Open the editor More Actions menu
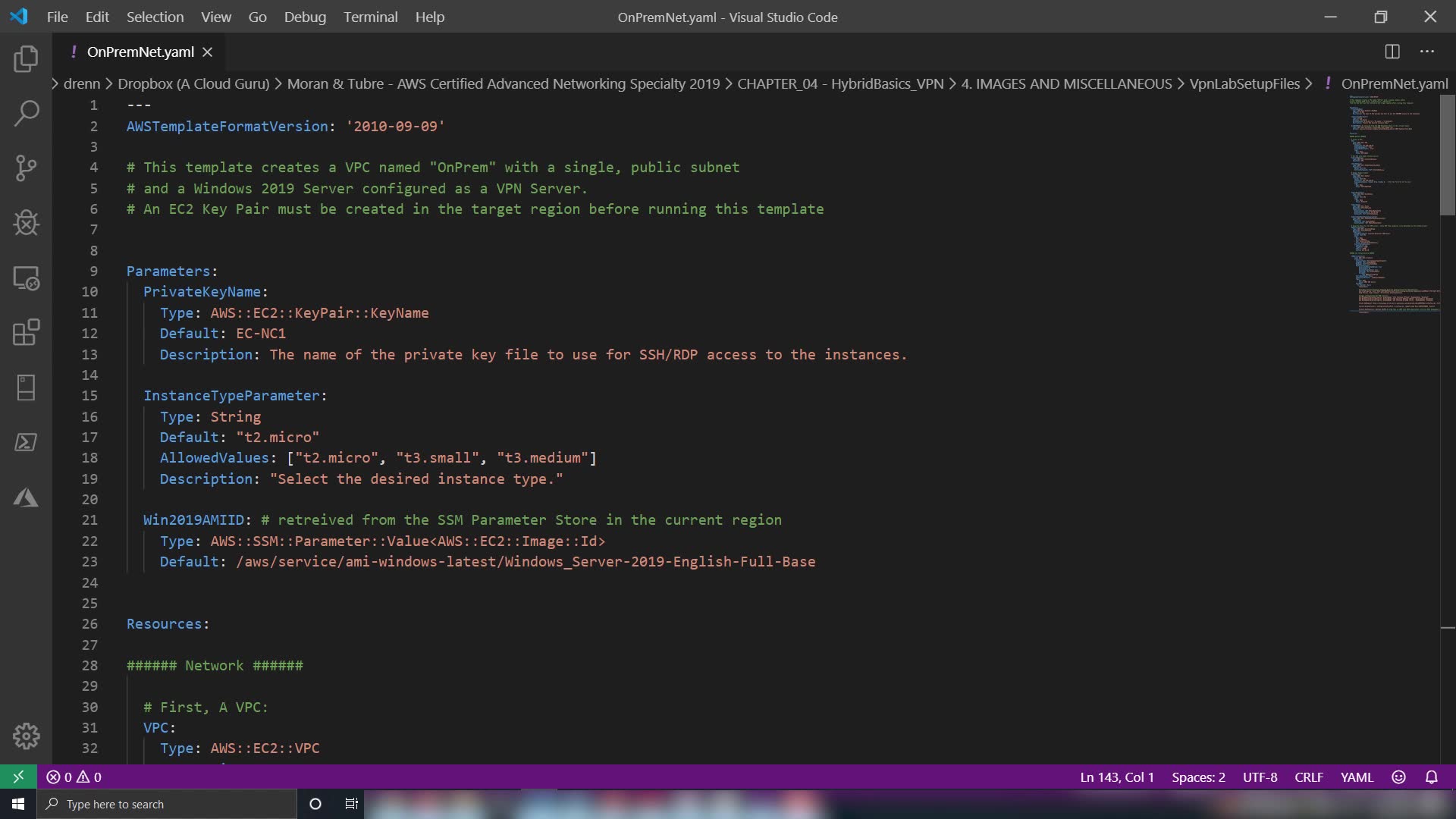The height and width of the screenshot is (819, 1456). point(1427,52)
